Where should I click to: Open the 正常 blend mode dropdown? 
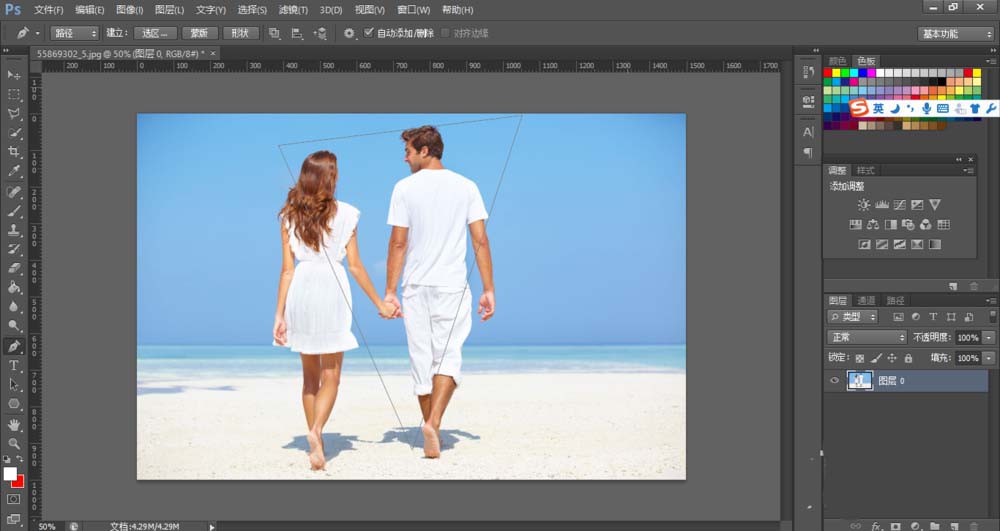[867, 338]
